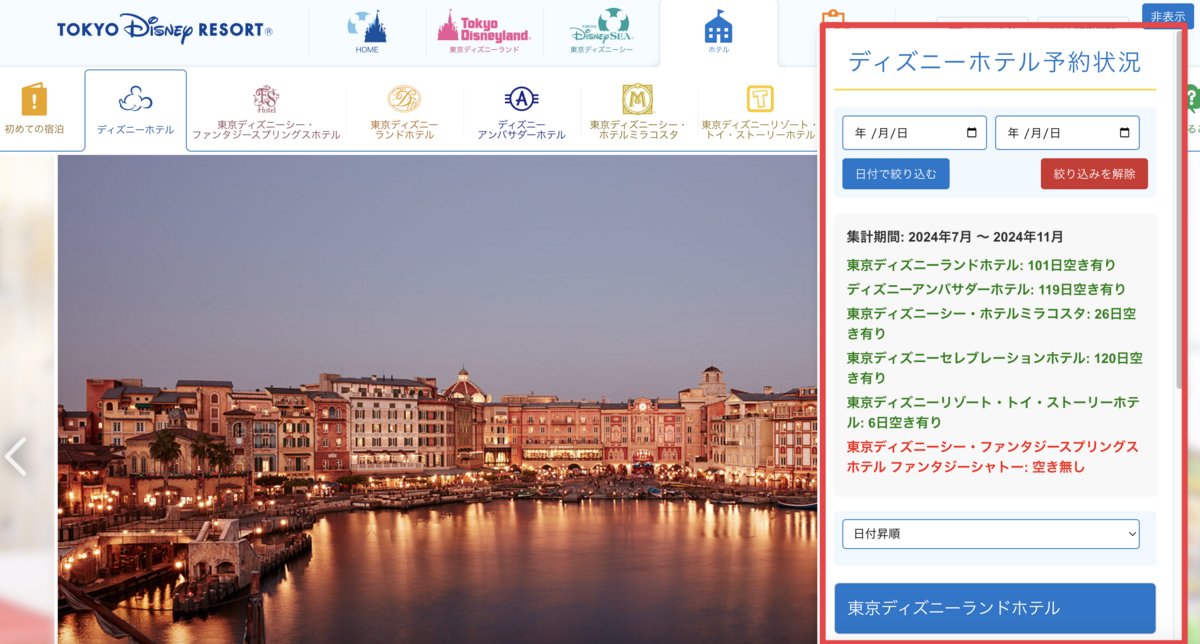This screenshot has width=1200, height=644.
Task: Open the 東京ディズニーランドホテル nav tab
Action: tap(404, 112)
